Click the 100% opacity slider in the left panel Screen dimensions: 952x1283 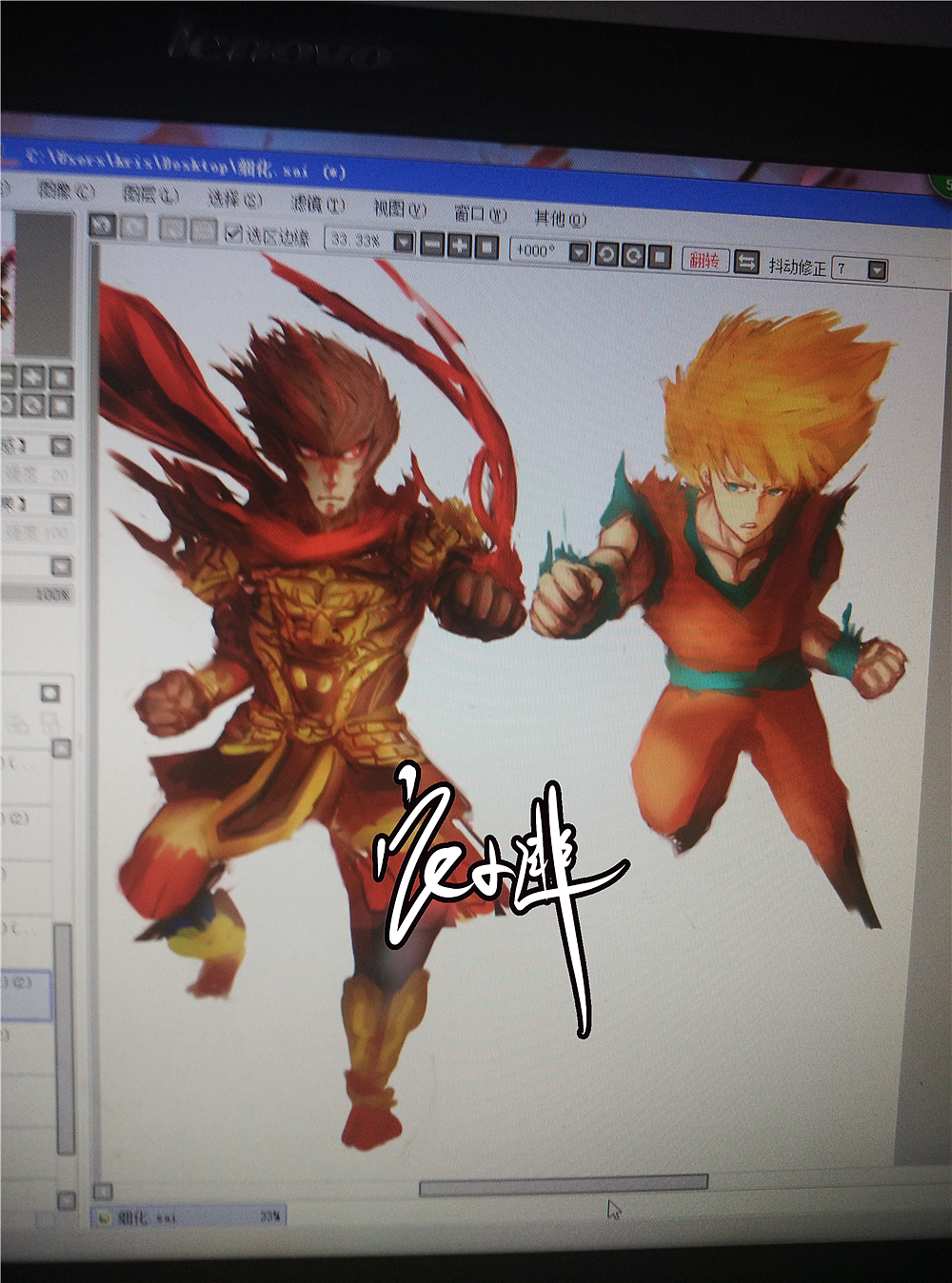click(36, 594)
